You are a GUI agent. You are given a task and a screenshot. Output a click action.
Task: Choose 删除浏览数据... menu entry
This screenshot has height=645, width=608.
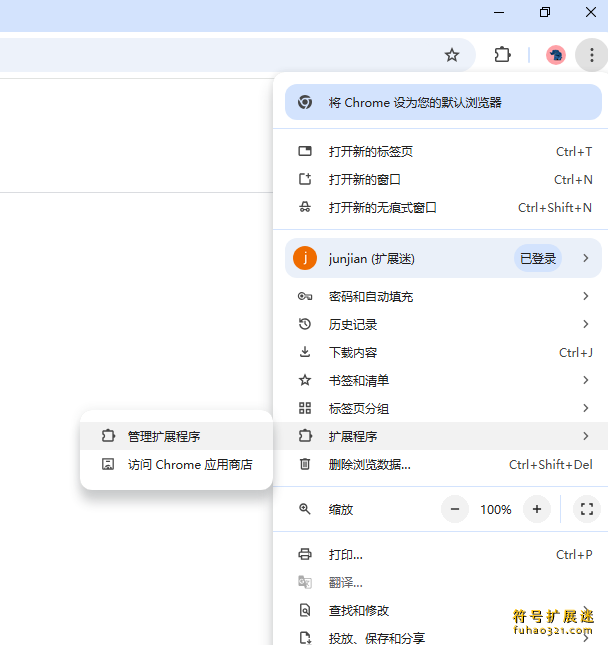coord(441,464)
